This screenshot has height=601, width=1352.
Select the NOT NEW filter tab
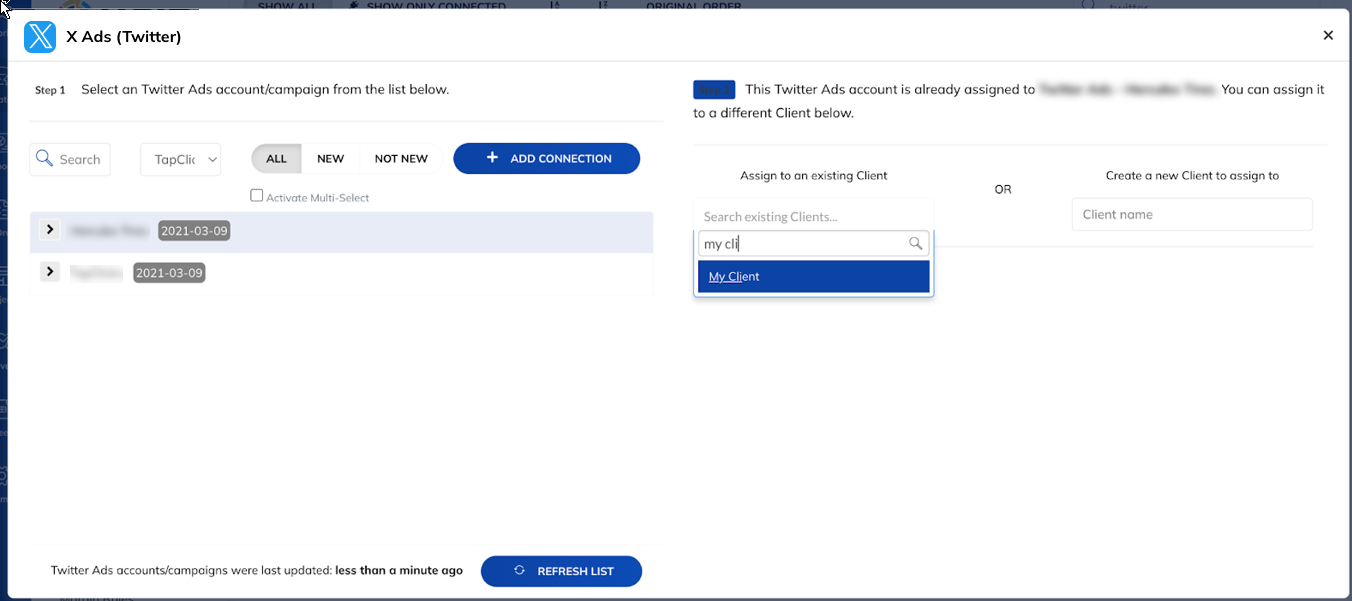401,159
